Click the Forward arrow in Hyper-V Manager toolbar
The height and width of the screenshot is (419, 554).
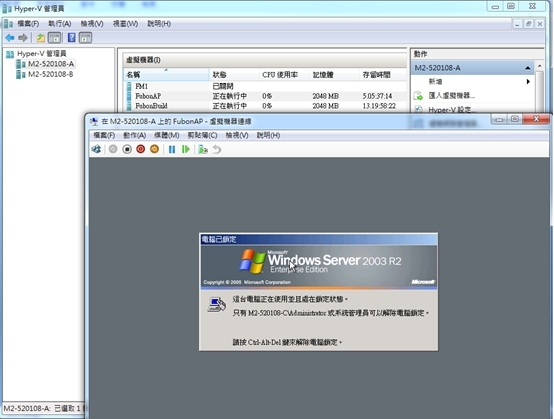pyautogui.click(x=23, y=38)
